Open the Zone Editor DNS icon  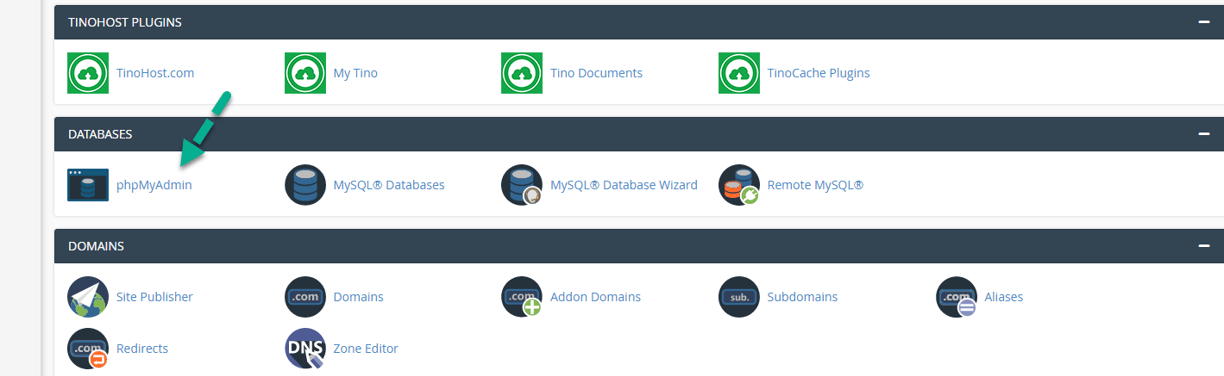pyautogui.click(x=305, y=349)
